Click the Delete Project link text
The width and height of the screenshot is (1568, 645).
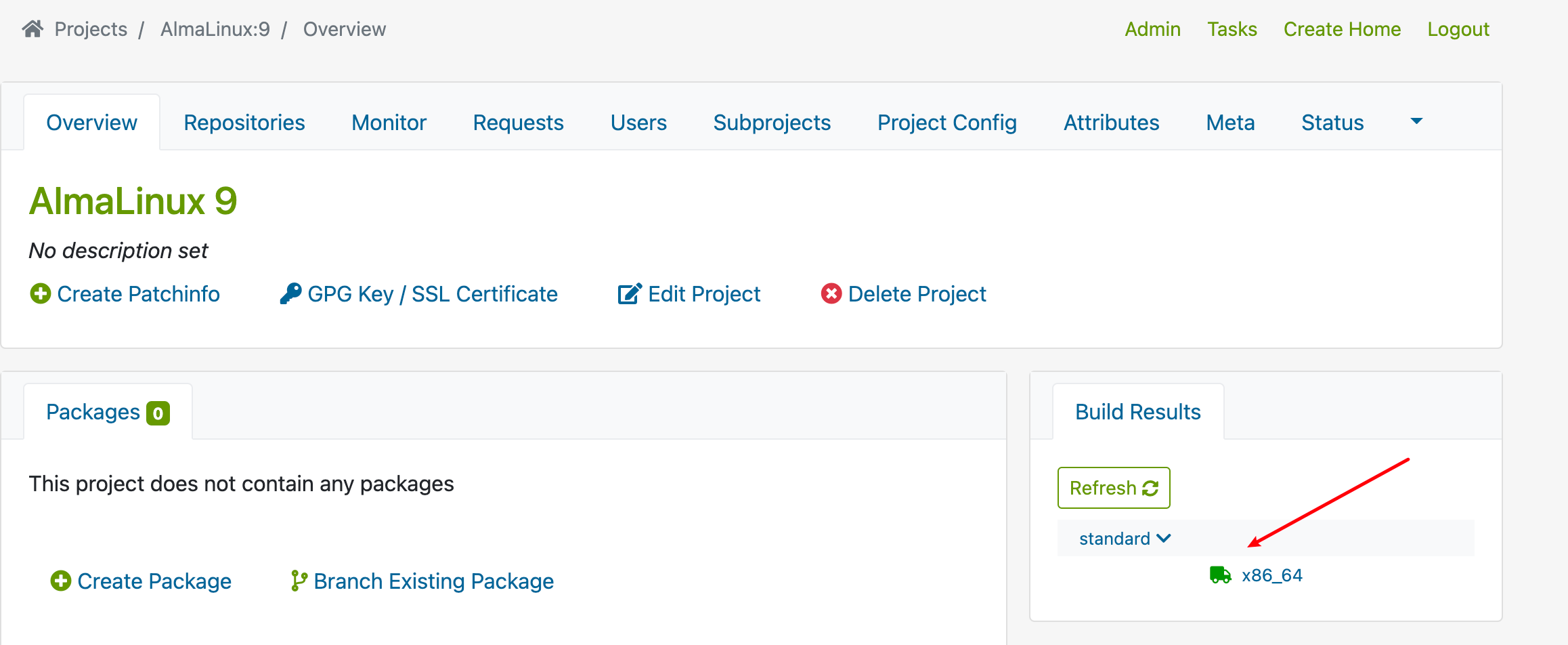tap(917, 294)
